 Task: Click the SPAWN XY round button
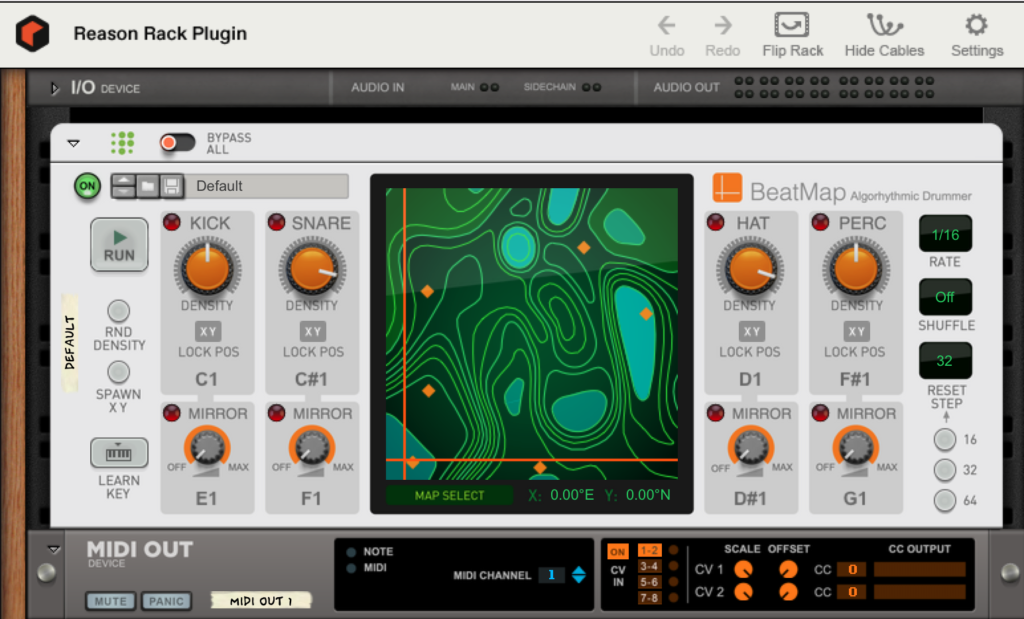(x=118, y=372)
